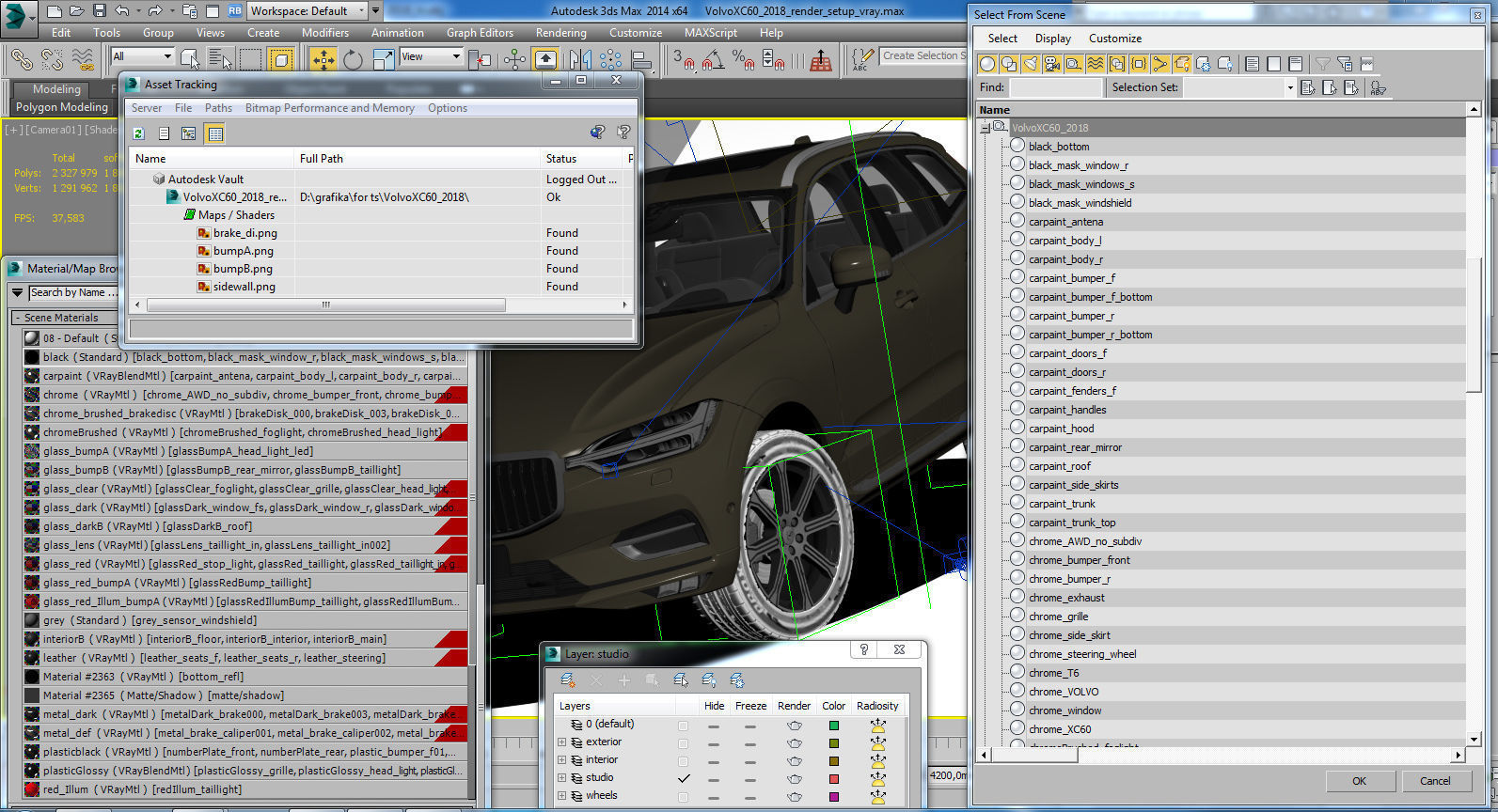Click the Find input field
Image resolution: width=1498 pixels, height=812 pixels.
click(x=1054, y=87)
